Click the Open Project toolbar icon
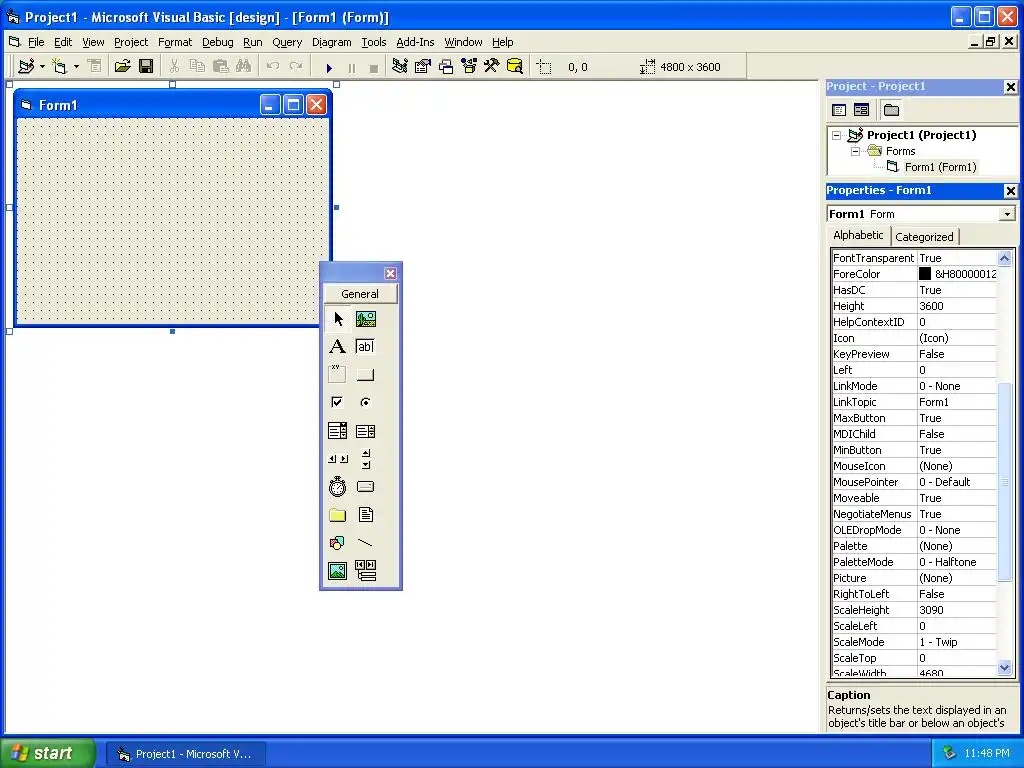This screenshot has height=768, width=1024. click(x=122, y=66)
